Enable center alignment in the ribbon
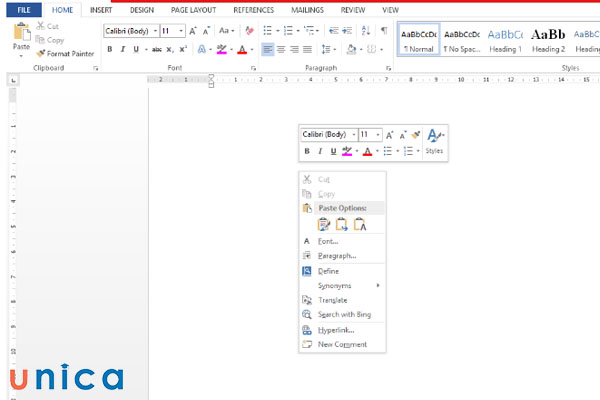 tap(281, 49)
